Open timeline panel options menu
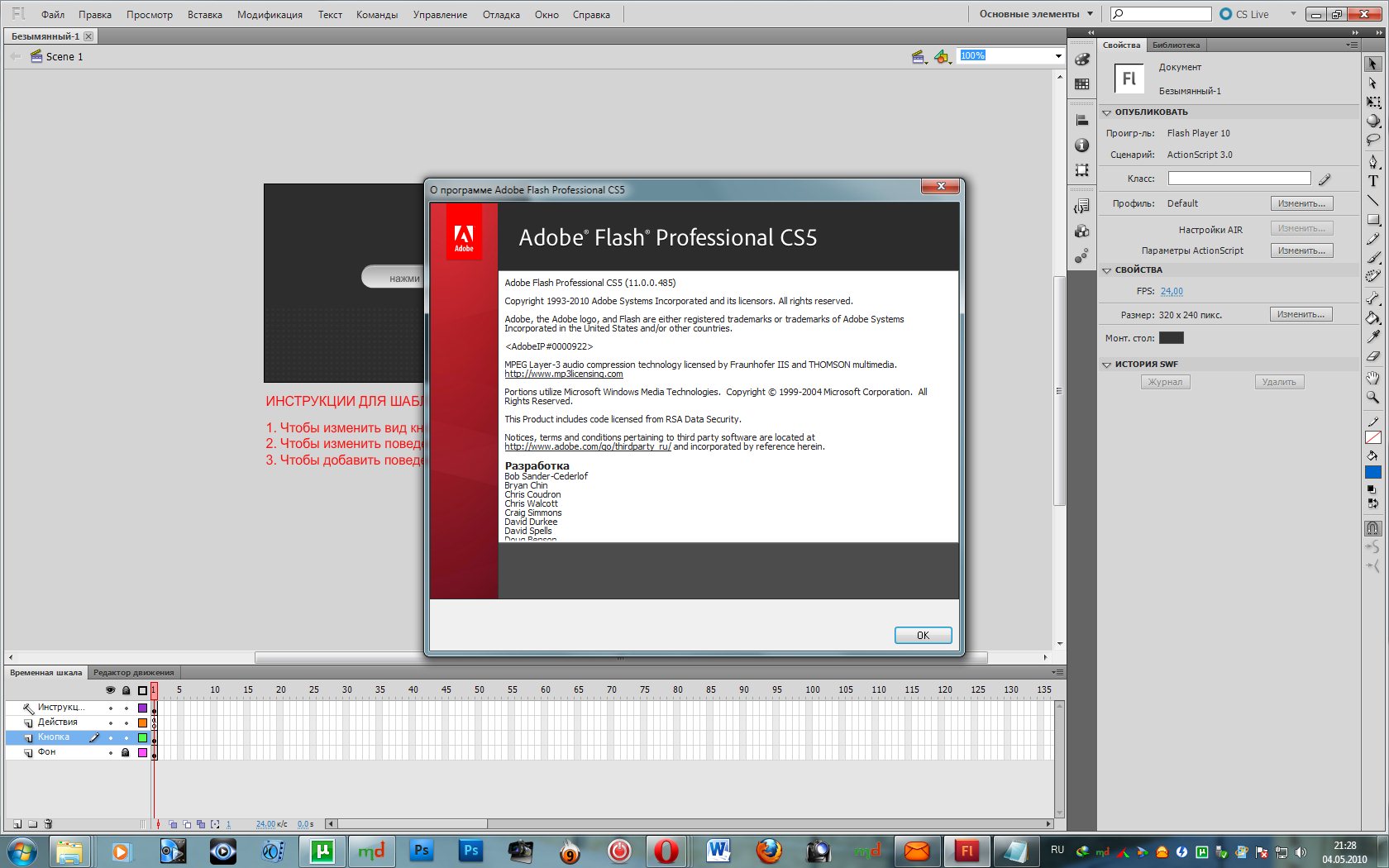The height and width of the screenshot is (868, 1389). coord(1058,672)
